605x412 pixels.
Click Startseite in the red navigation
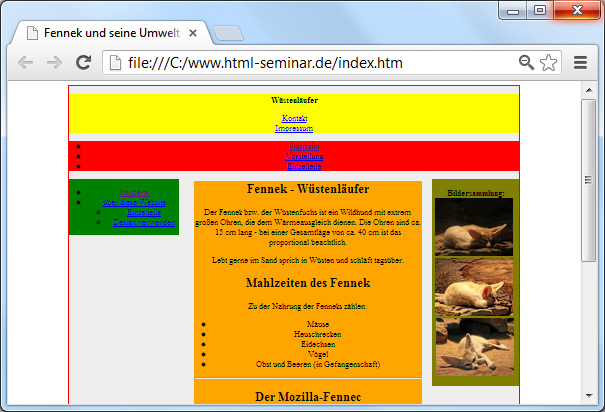coord(304,146)
